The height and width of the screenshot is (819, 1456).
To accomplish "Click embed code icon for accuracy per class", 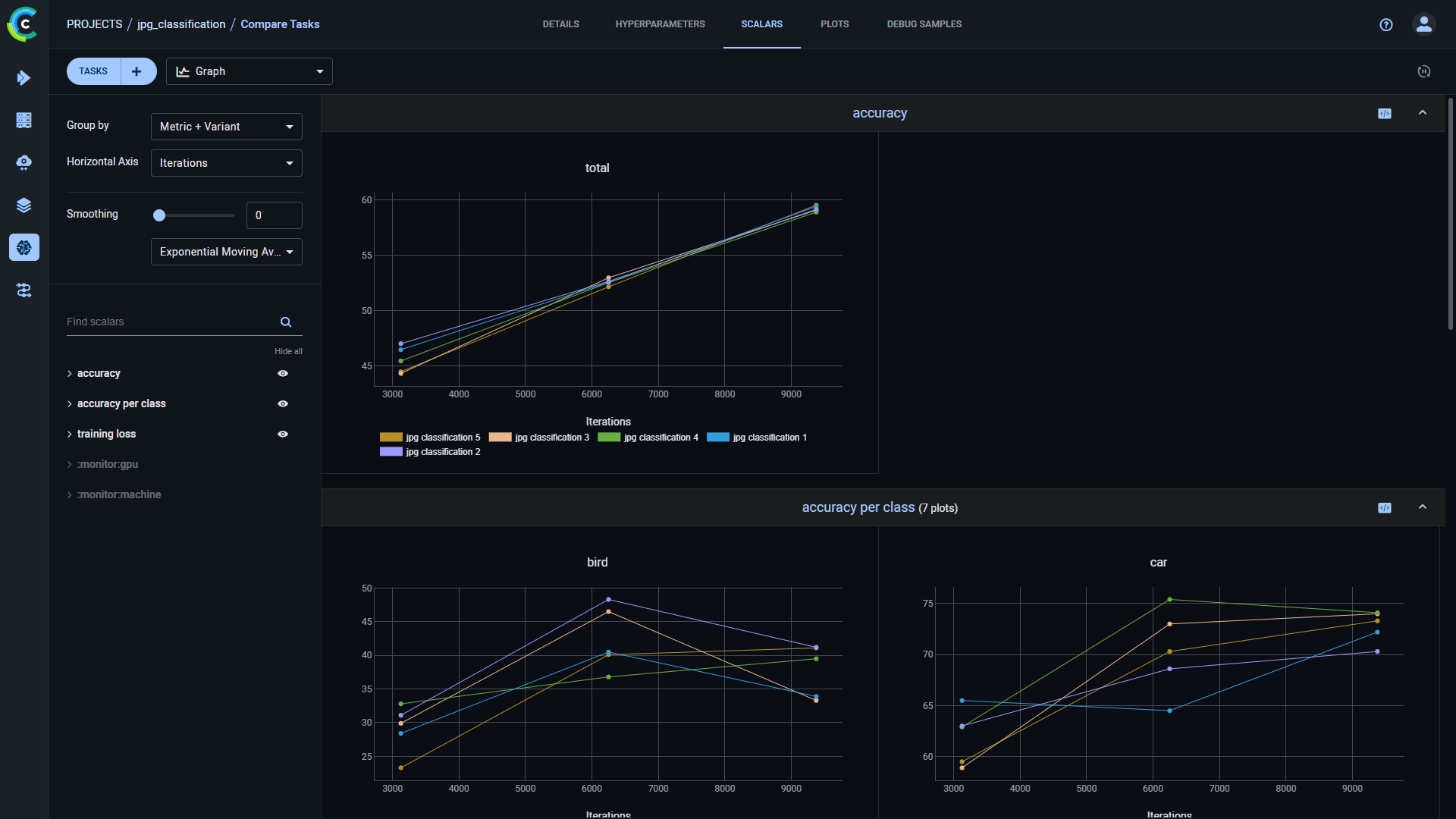I will click(1385, 508).
